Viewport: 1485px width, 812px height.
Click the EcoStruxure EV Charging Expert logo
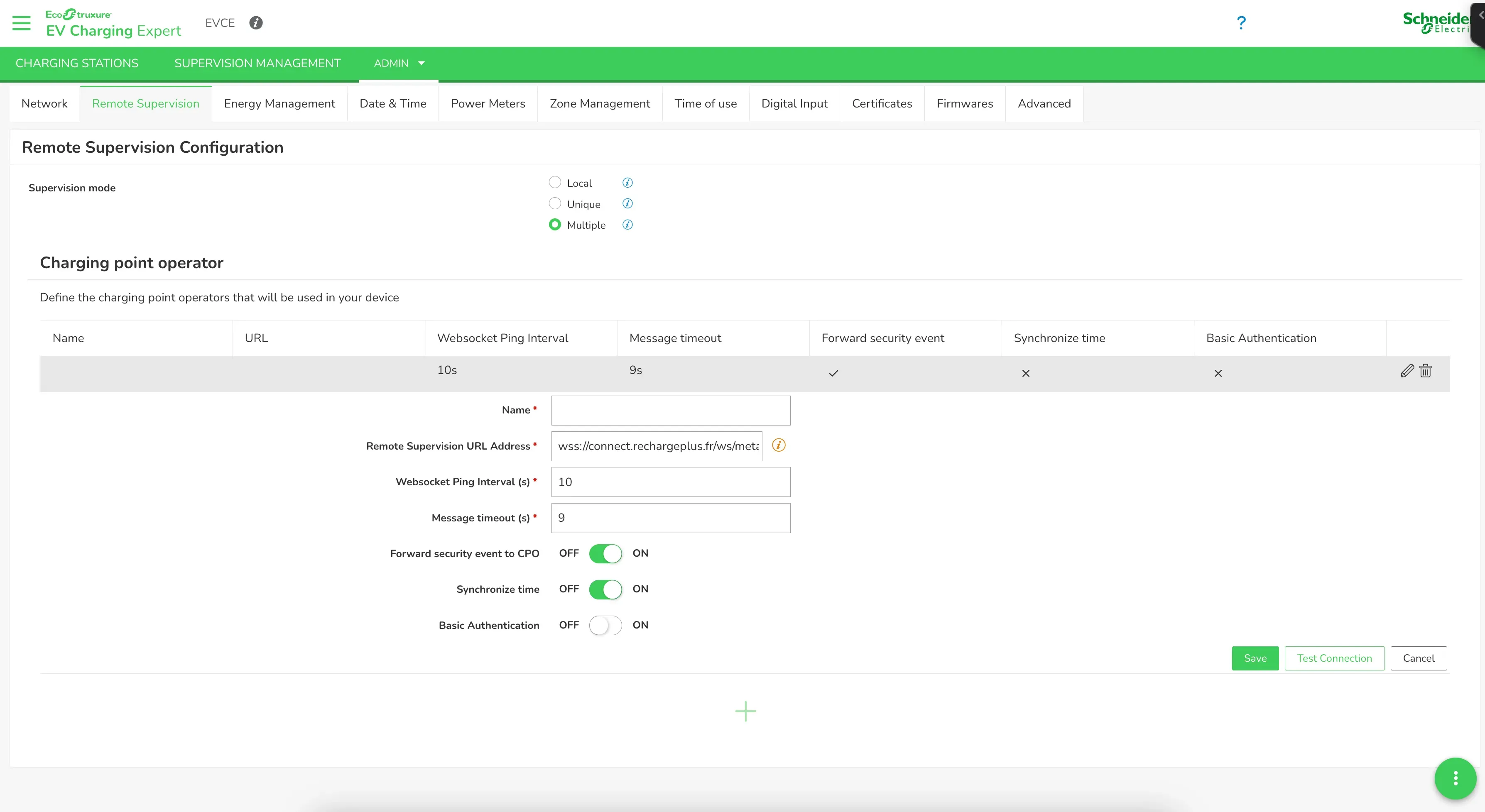[x=113, y=23]
